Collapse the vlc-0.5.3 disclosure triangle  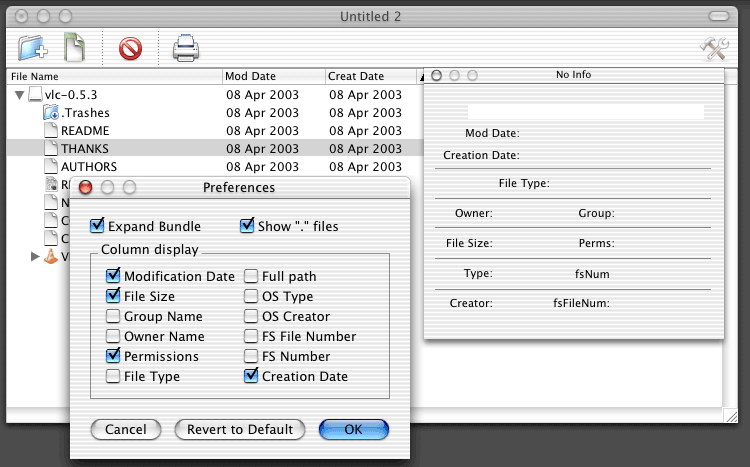click(x=19, y=95)
